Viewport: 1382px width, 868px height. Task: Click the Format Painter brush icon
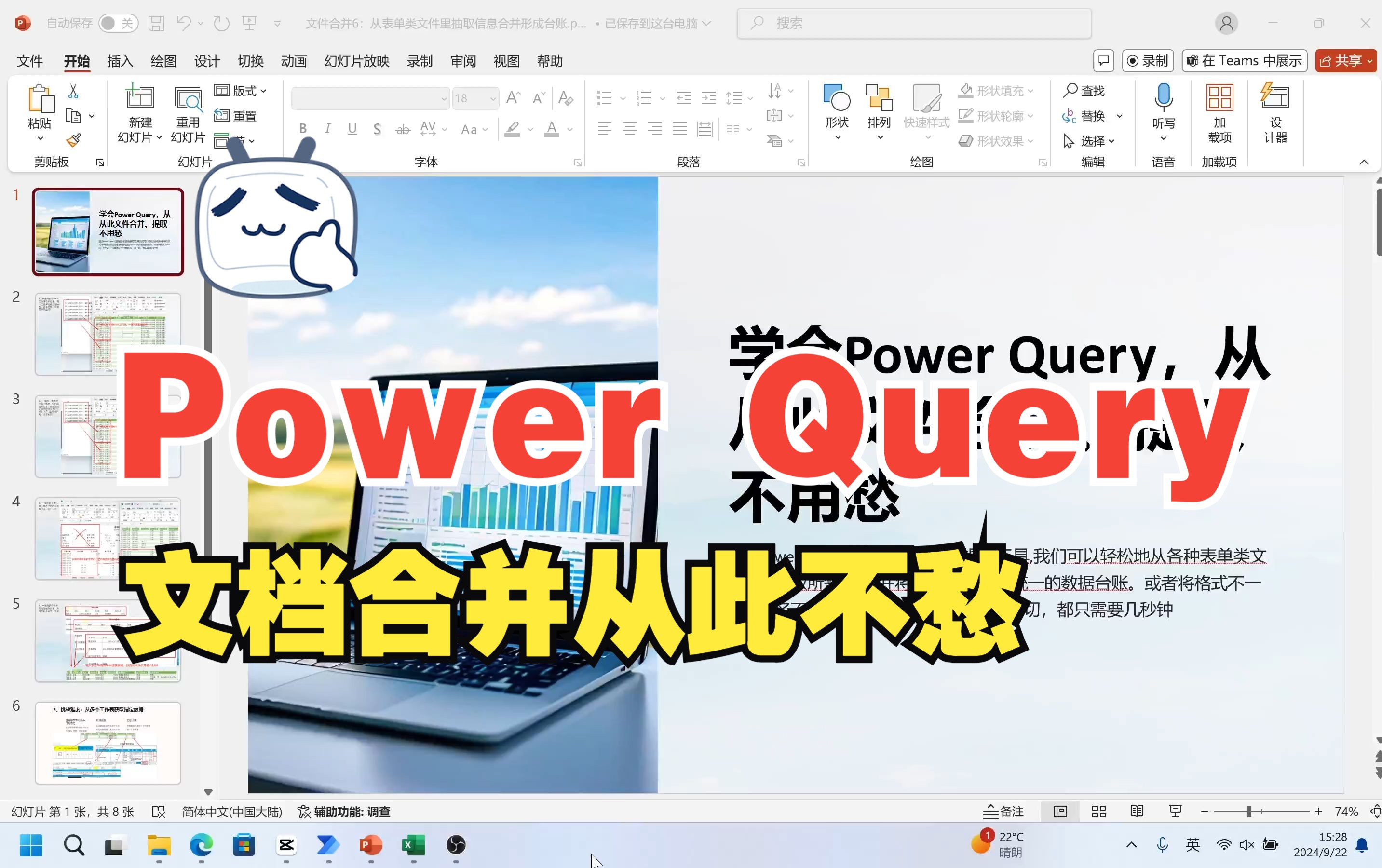73,140
